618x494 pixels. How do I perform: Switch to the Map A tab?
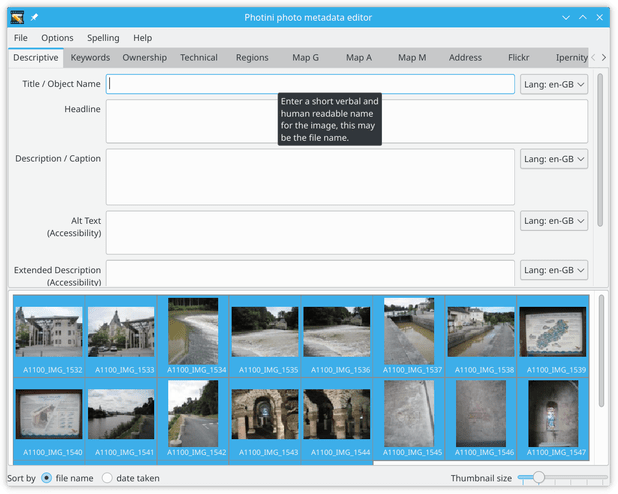point(359,58)
